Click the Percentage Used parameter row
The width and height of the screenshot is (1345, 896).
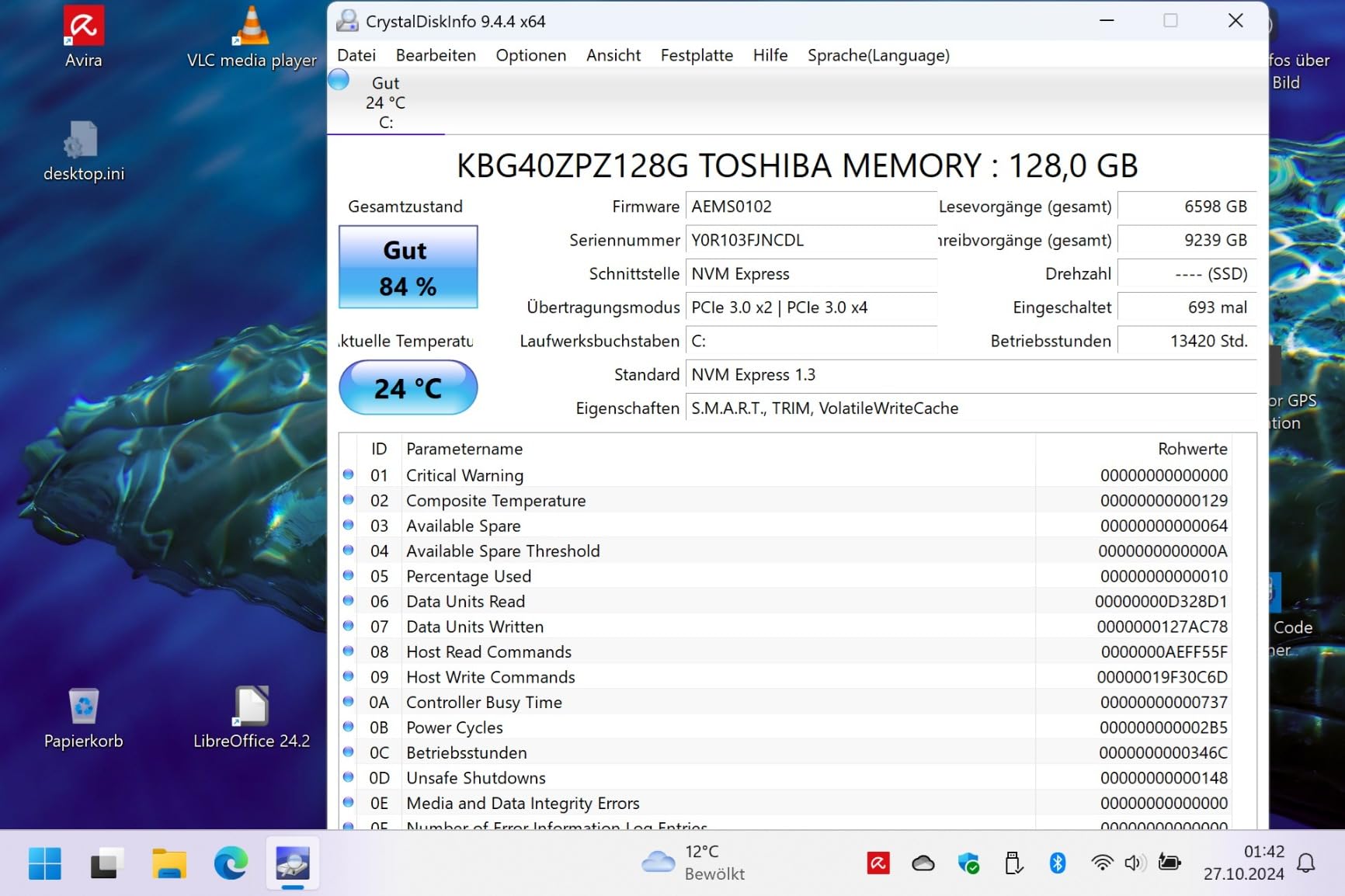coord(786,576)
